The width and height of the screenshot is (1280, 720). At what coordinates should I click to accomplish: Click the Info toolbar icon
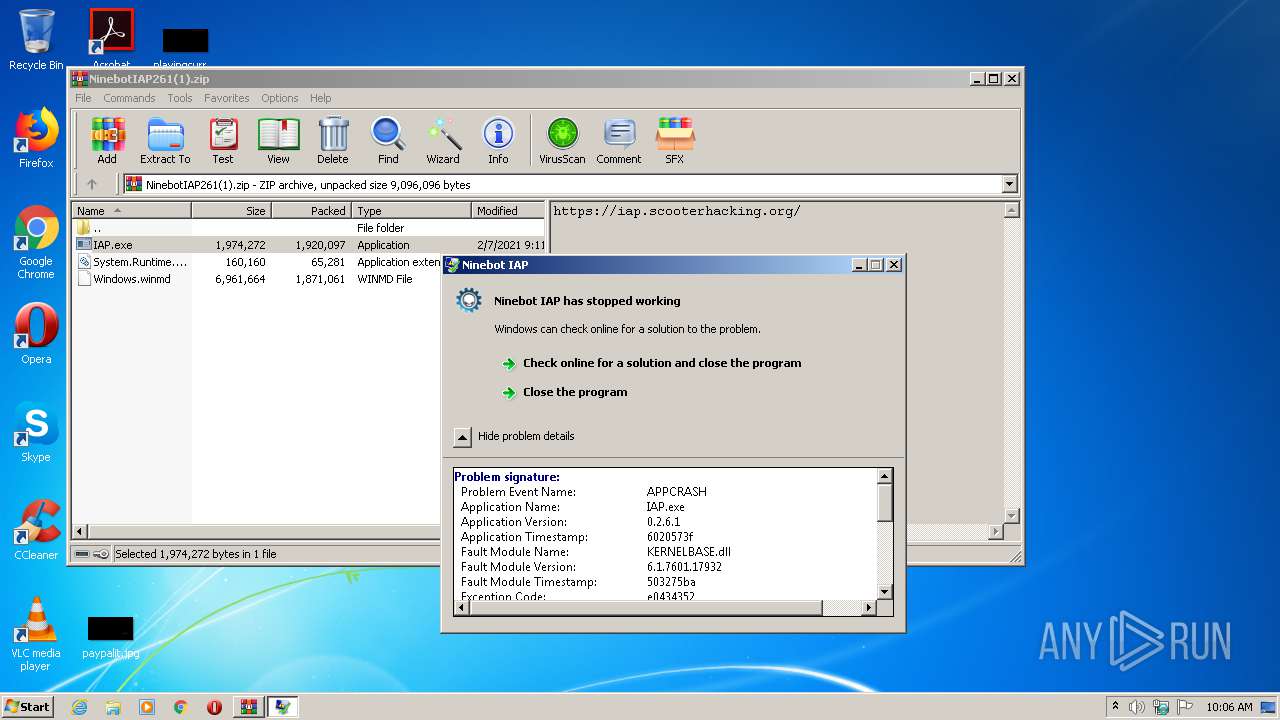pos(498,141)
